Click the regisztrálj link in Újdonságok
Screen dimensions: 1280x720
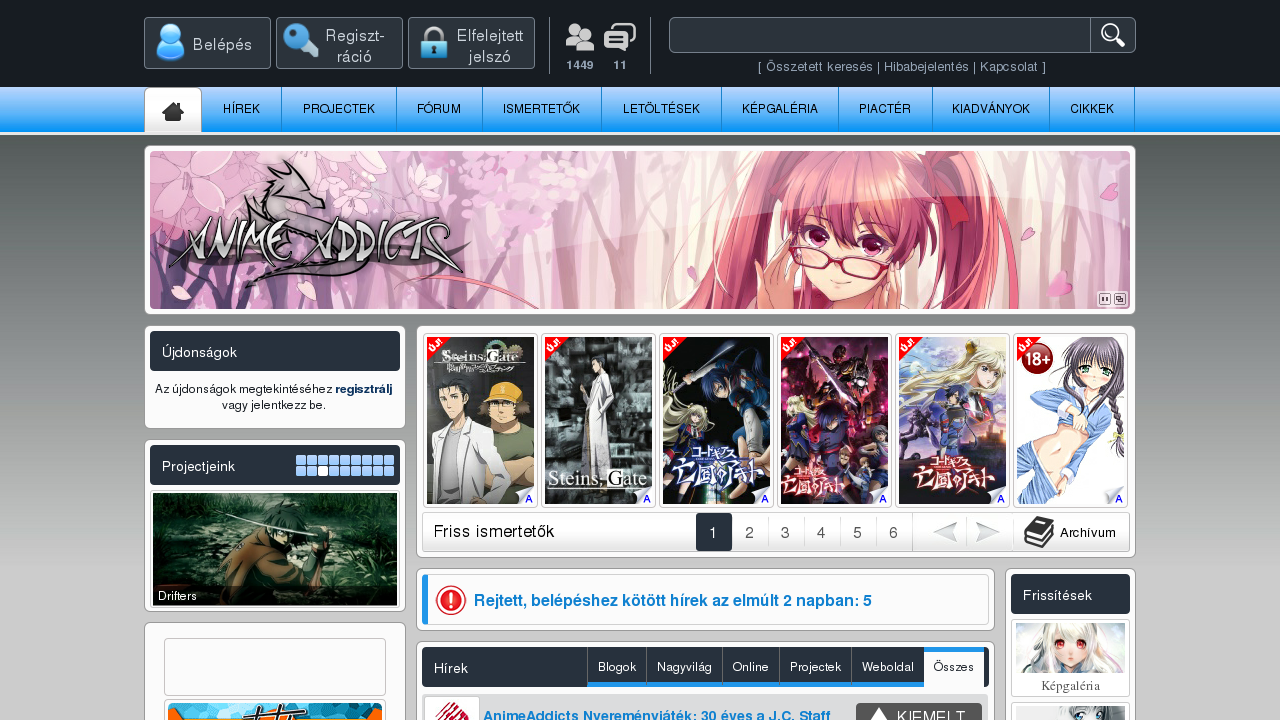[x=364, y=389]
